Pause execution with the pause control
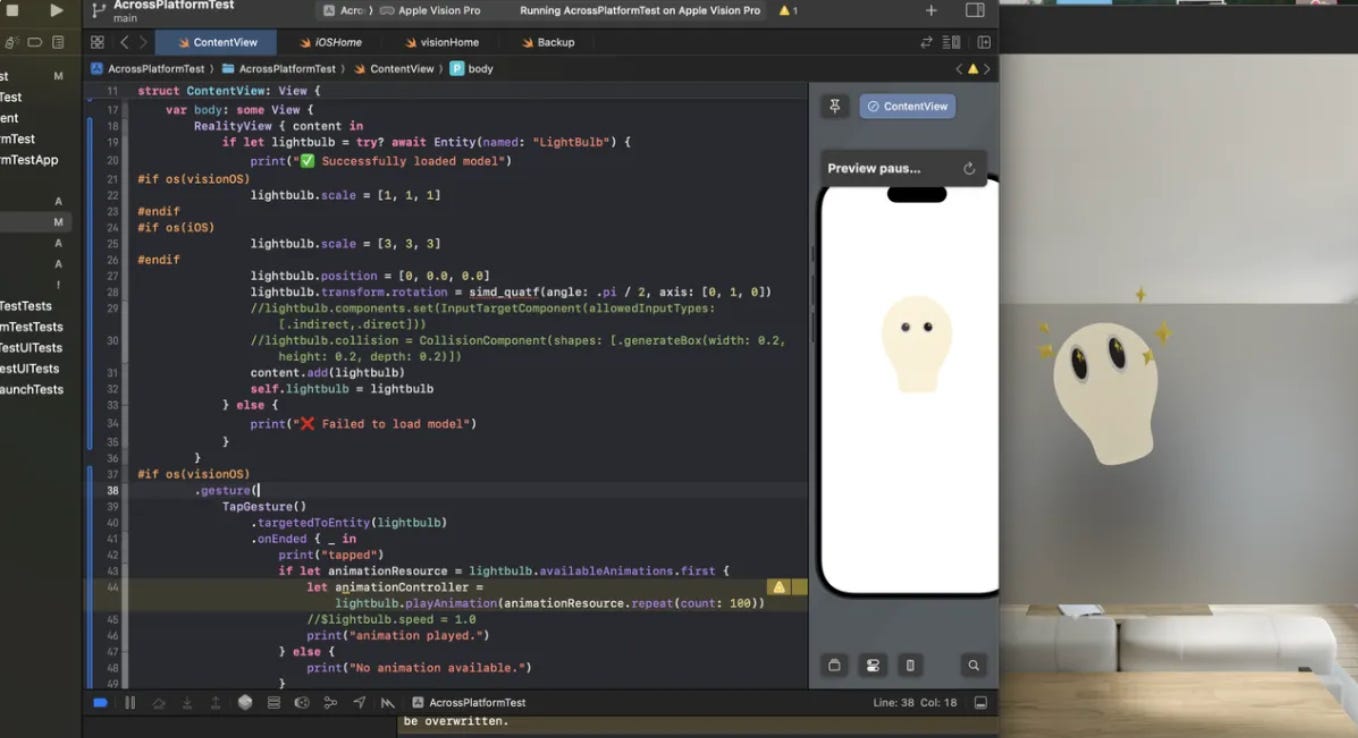 point(129,702)
